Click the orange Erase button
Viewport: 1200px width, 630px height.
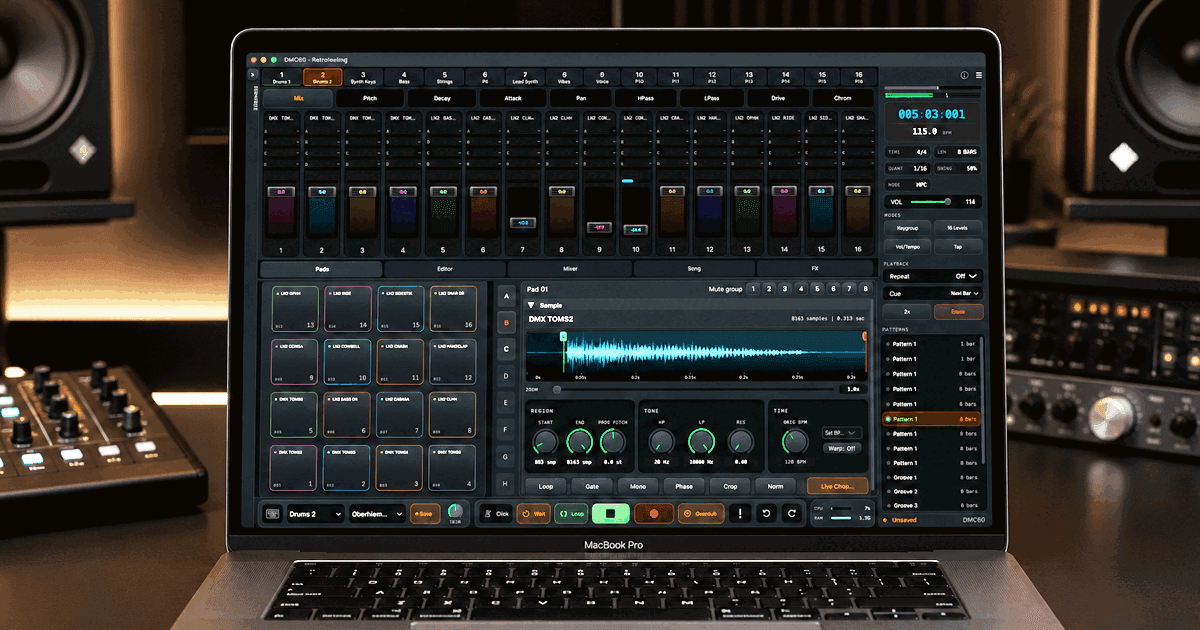[958, 312]
